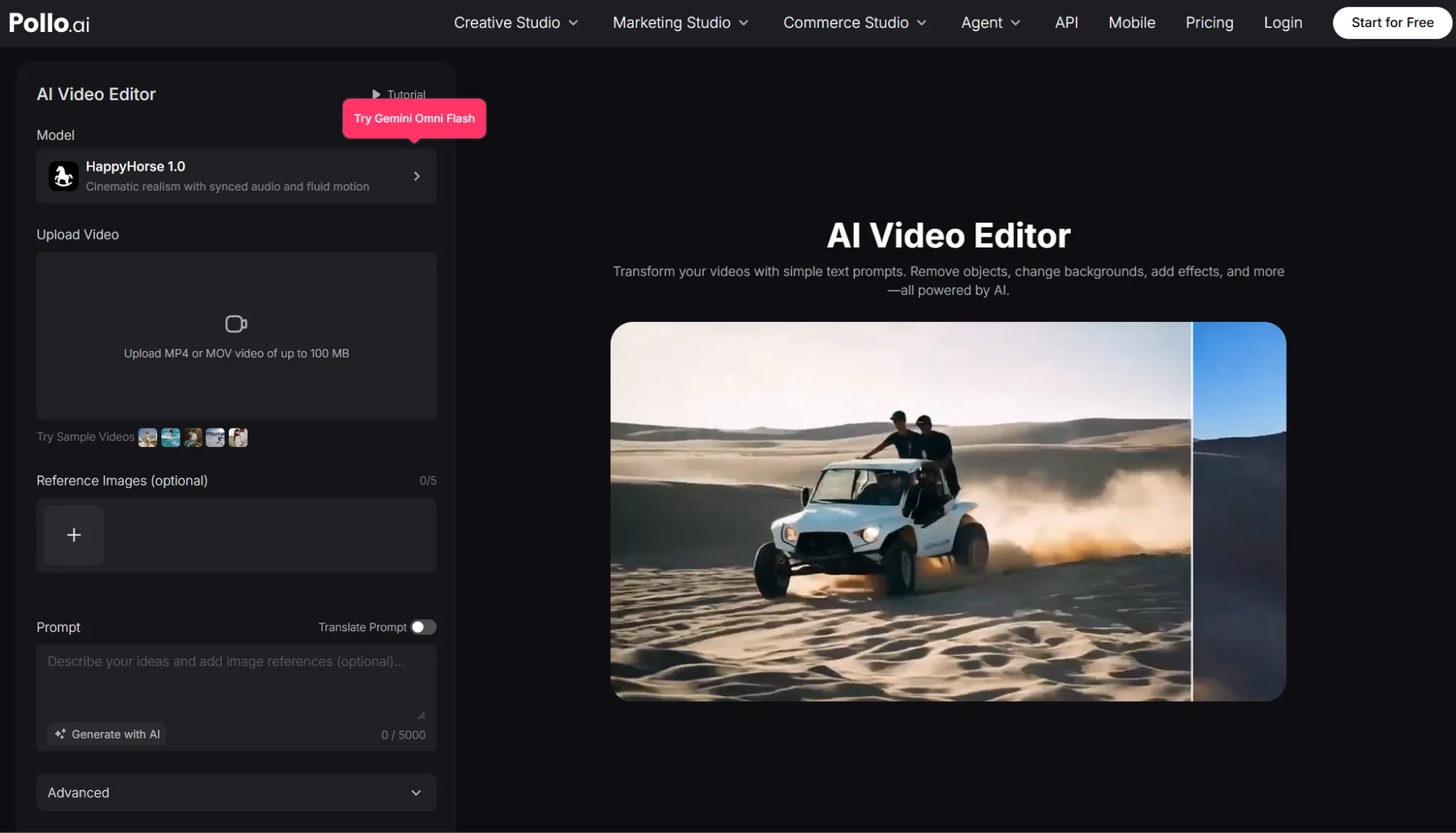Screen dimensions: 1456x833
Task: Open the Pricing page
Action: point(1209,23)
